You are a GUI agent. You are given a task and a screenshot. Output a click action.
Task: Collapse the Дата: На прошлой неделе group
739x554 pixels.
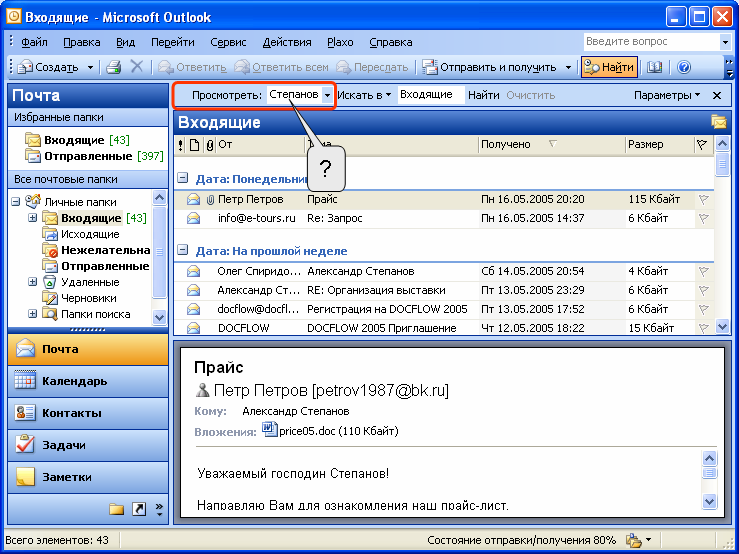click(x=182, y=250)
